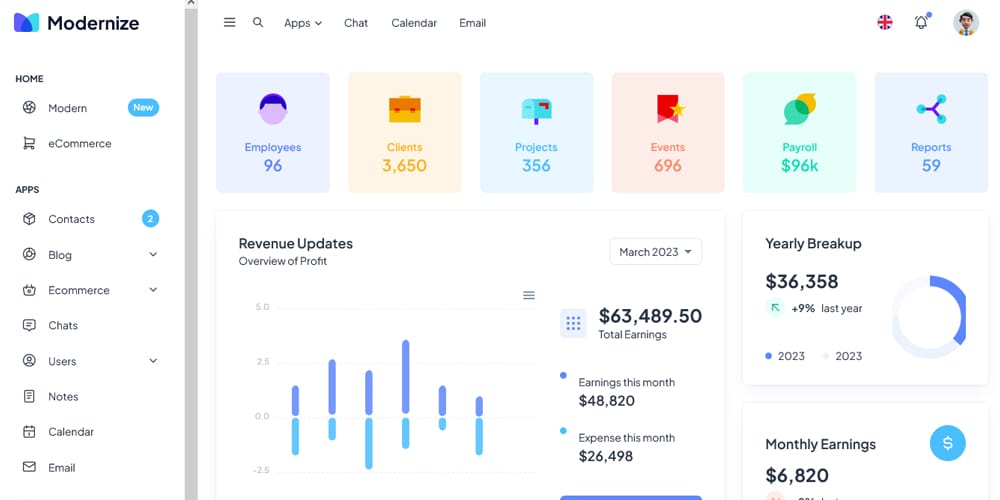Image resolution: width=1000 pixels, height=500 pixels.
Task: Click the sidebar Calendar icon
Action: tap(29, 432)
